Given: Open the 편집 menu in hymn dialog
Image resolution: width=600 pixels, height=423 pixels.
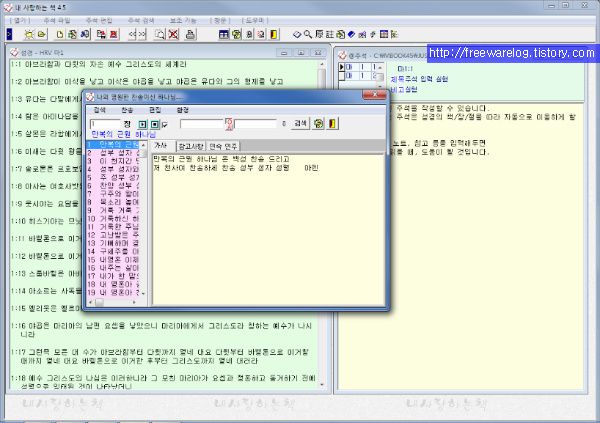Looking at the screenshot, I should (155, 110).
